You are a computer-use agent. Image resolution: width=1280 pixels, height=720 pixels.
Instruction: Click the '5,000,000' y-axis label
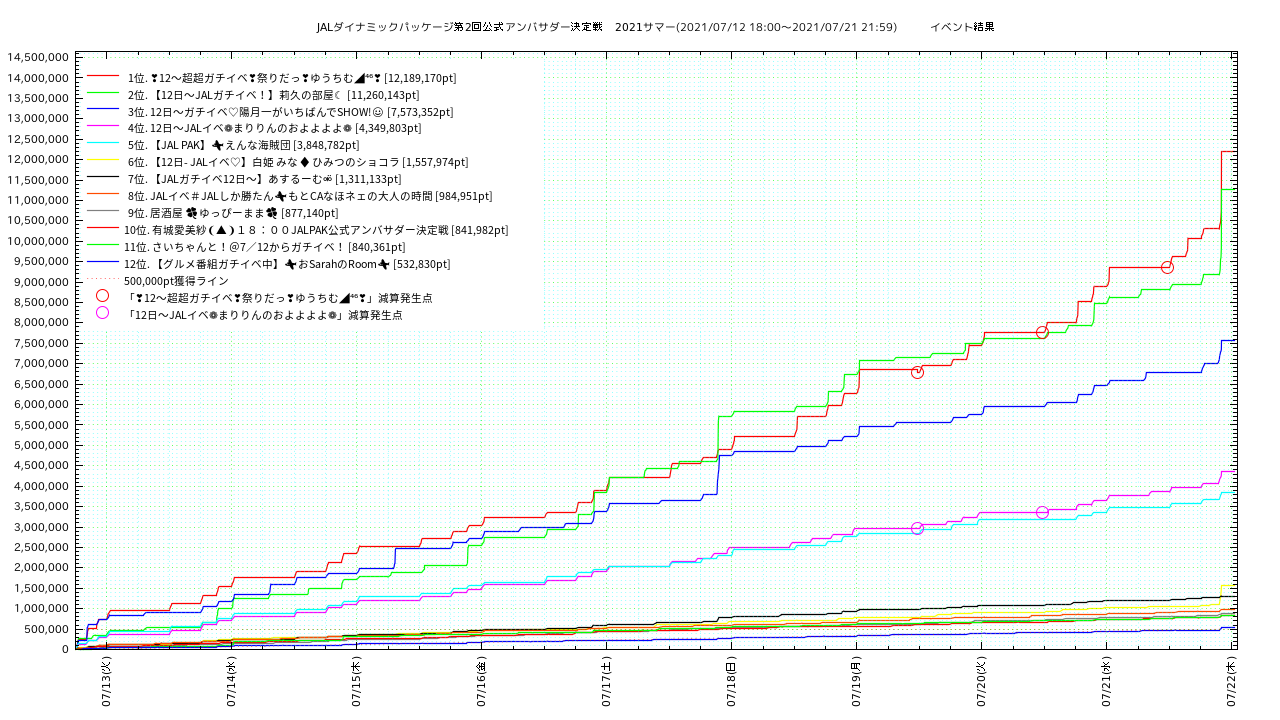pos(41,445)
